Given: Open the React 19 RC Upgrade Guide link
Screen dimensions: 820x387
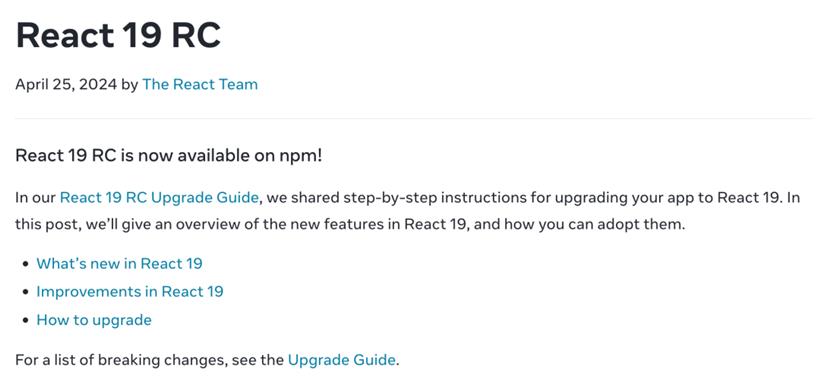Looking at the screenshot, I should pyautogui.click(x=160, y=198).
